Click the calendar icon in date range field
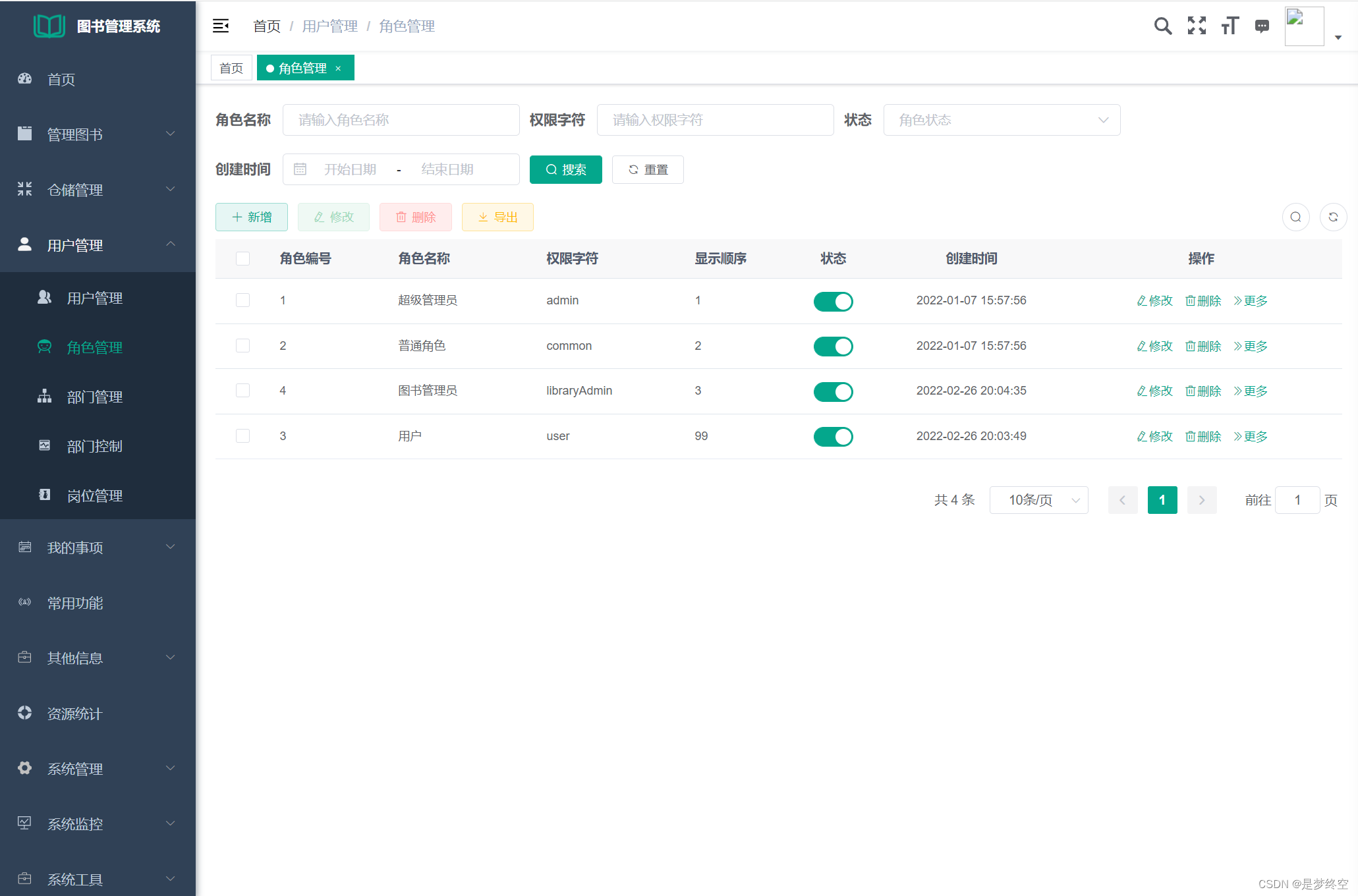Image resolution: width=1358 pixels, height=896 pixels. [x=300, y=170]
